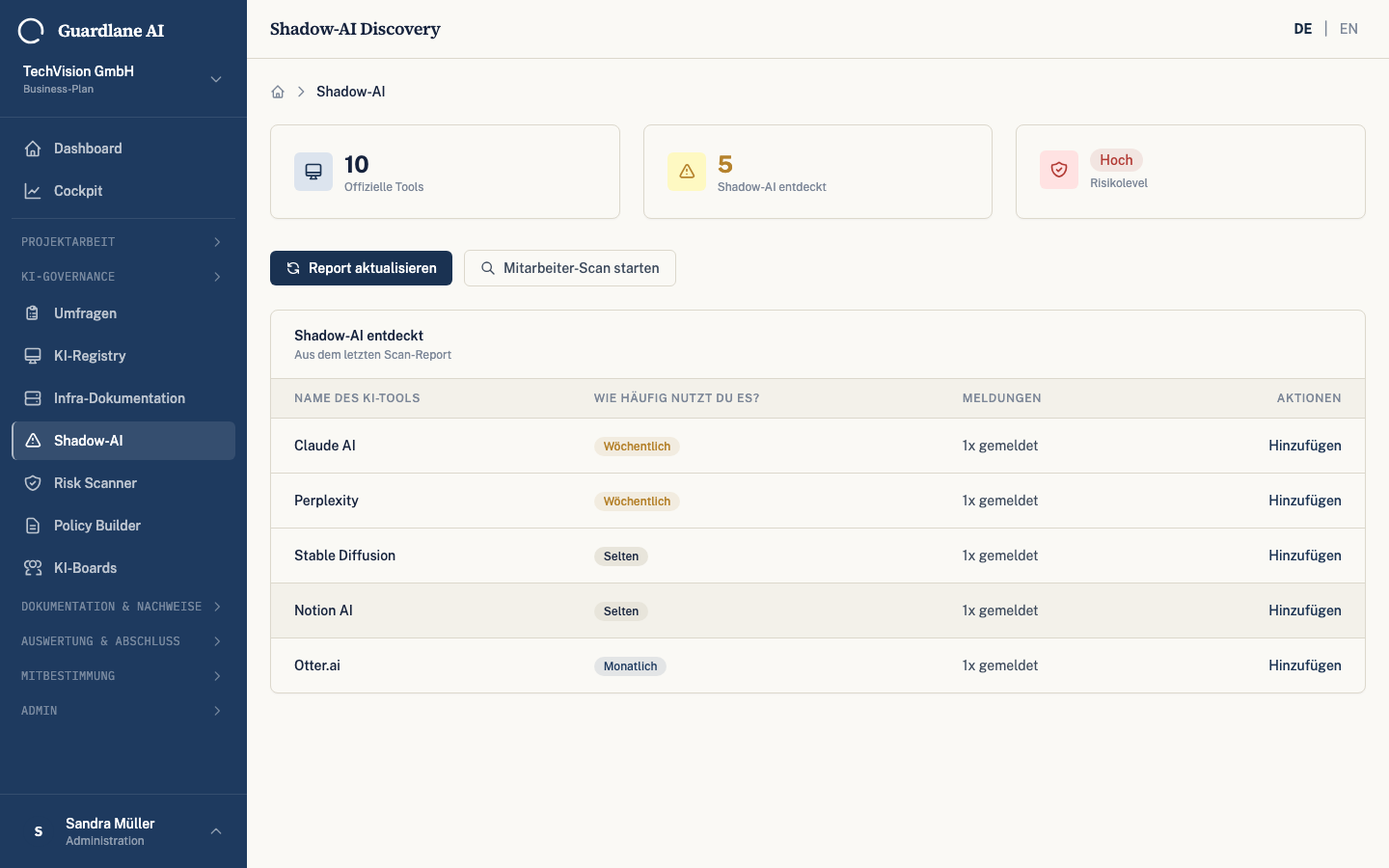Open the Infra-Dokumentation server icon

(x=33, y=398)
